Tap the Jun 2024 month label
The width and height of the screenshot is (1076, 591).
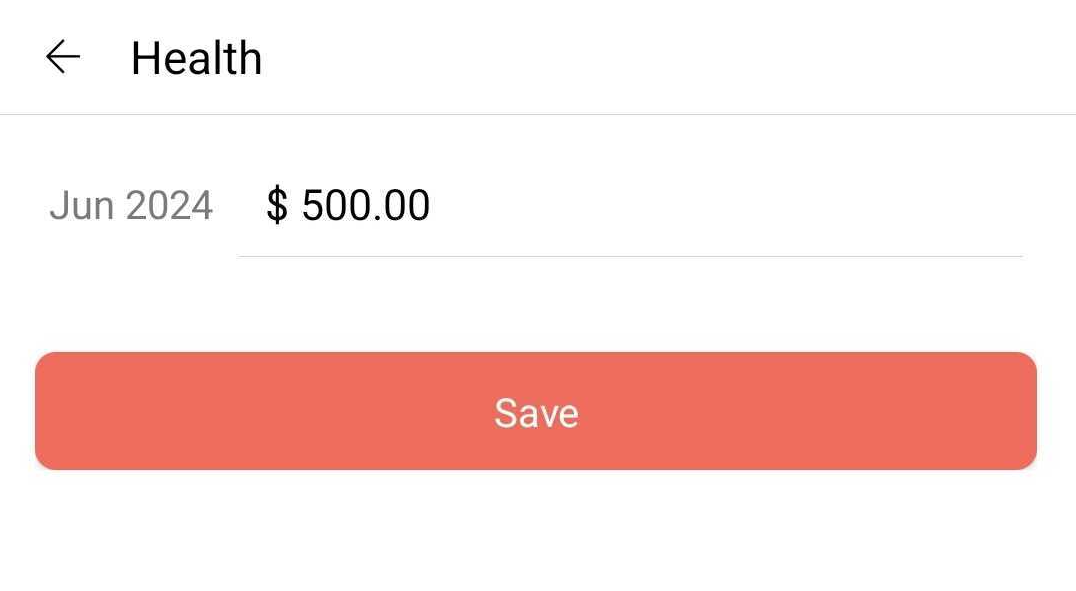click(131, 206)
